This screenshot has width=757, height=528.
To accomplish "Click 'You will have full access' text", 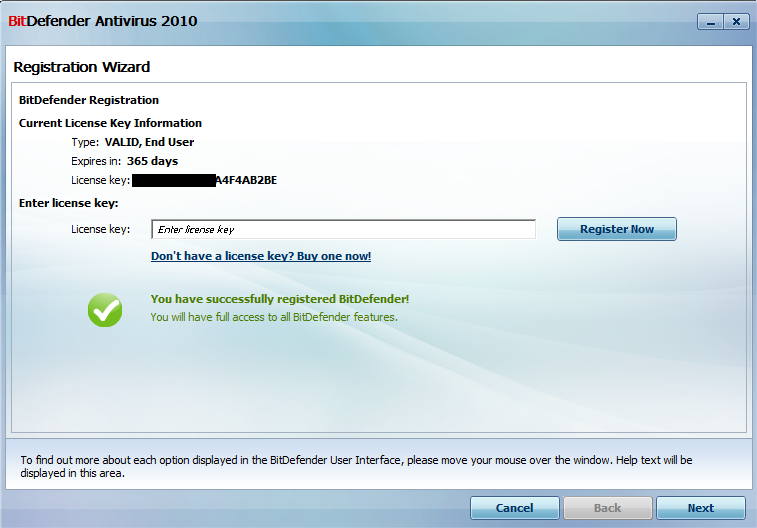I will click(x=274, y=317).
